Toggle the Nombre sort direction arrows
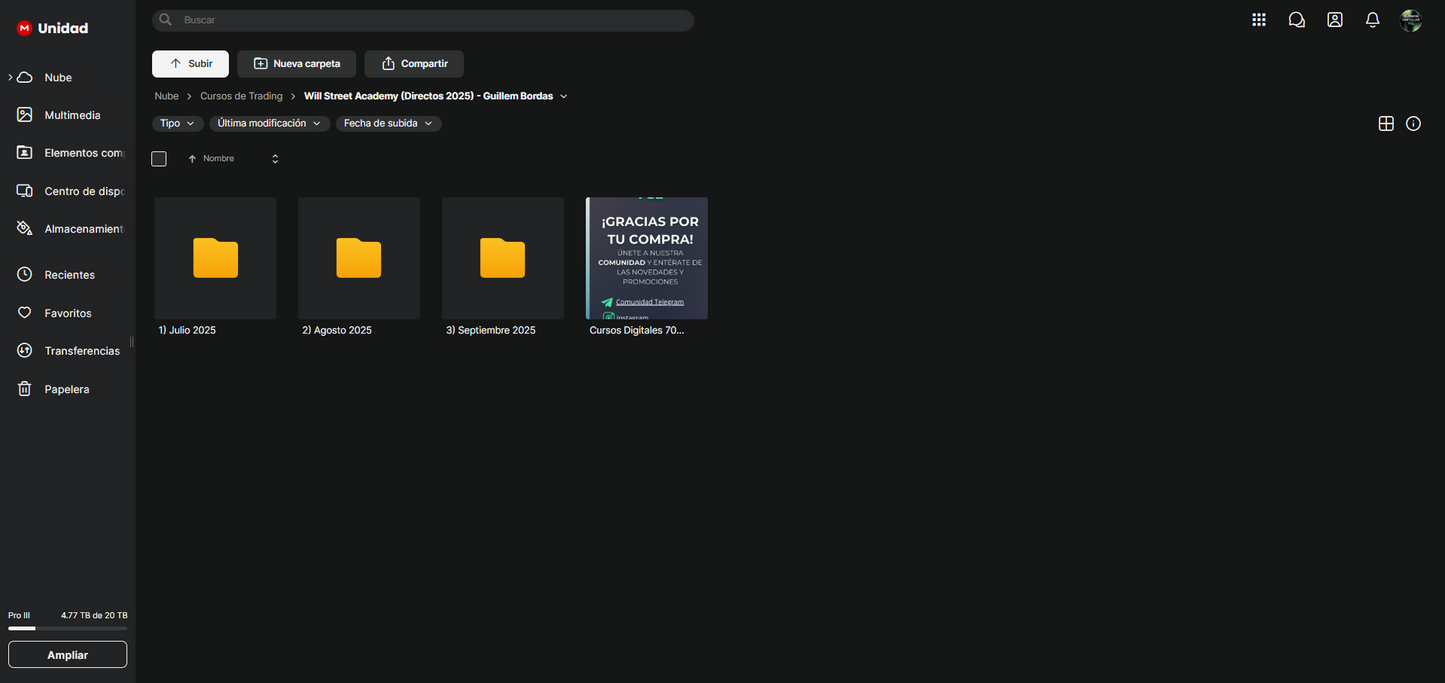Screen dimensions: 1445x683 tap(275, 159)
